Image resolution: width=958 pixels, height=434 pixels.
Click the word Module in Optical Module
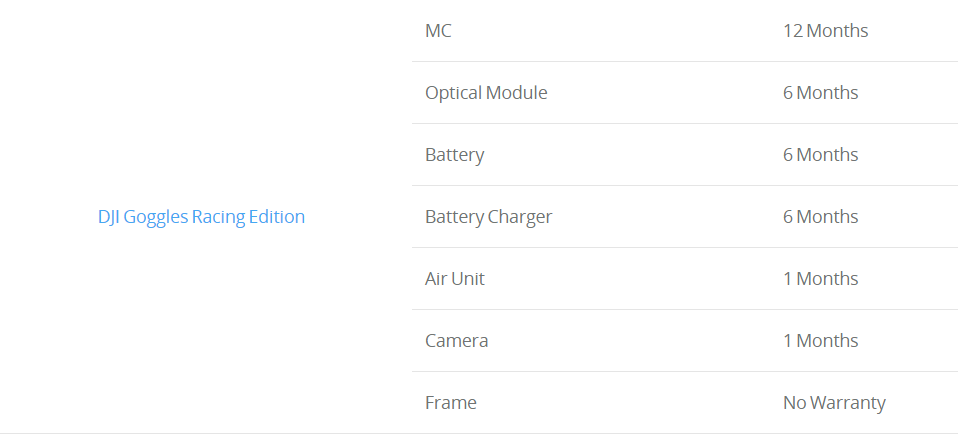[516, 93]
